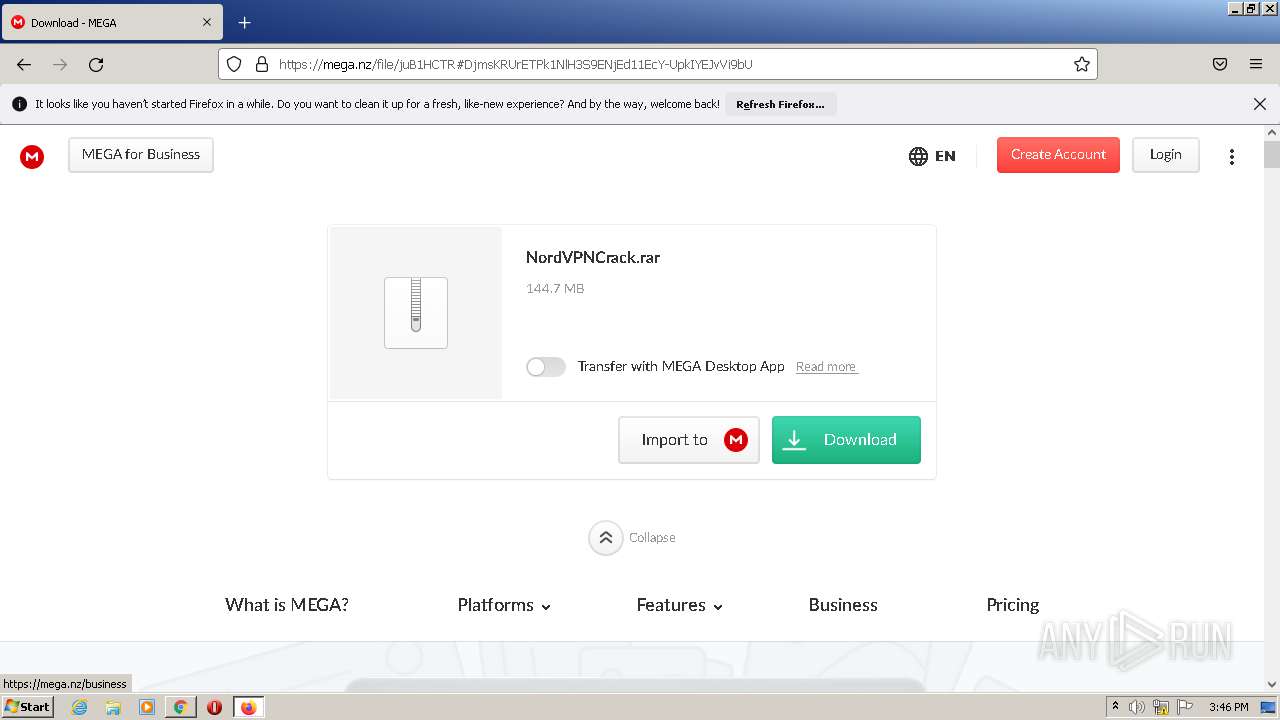Click the URL address bar field

coord(658,64)
